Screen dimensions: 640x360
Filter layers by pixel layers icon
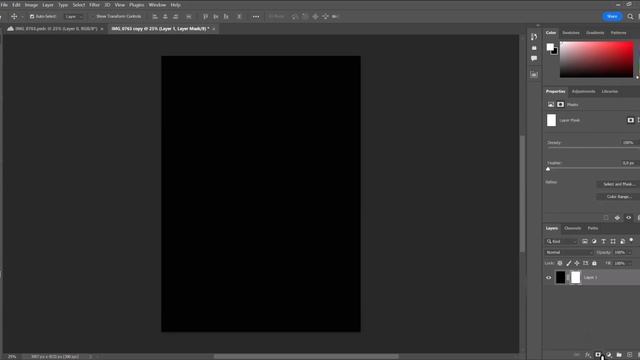click(x=585, y=241)
